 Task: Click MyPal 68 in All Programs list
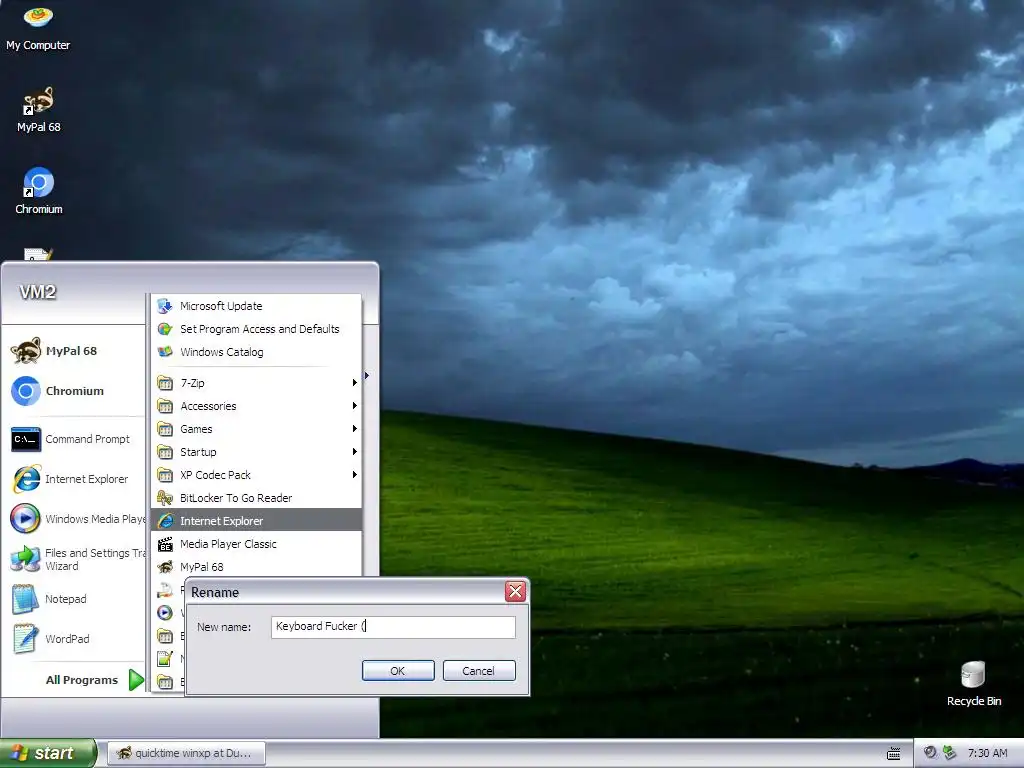click(256, 566)
